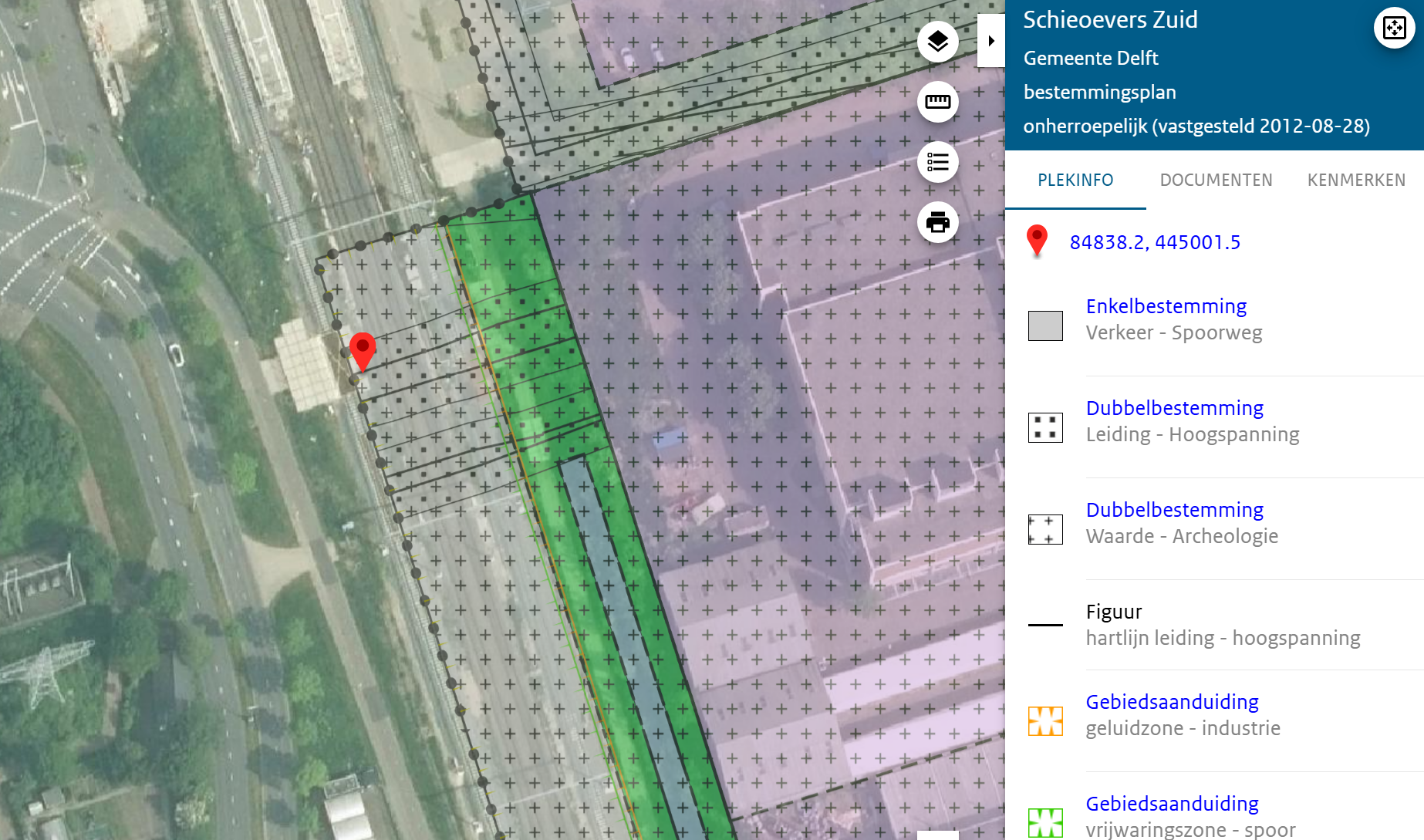
Task: Open Gebiedsaanduiding link for geluidzone - industrie
Action: click(1173, 702)
